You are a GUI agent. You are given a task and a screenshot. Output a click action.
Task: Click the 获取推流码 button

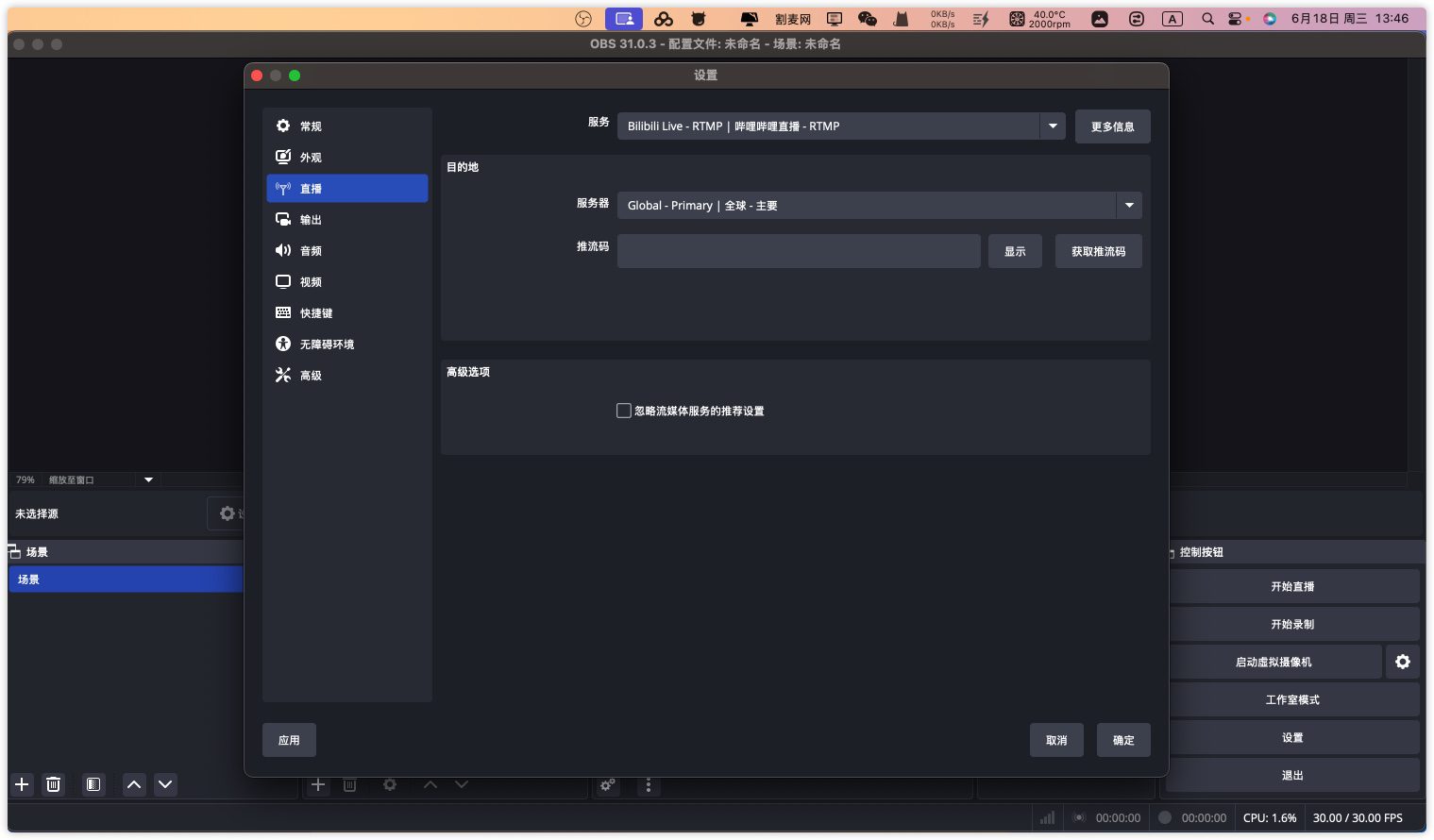[x=1098, y=251]
